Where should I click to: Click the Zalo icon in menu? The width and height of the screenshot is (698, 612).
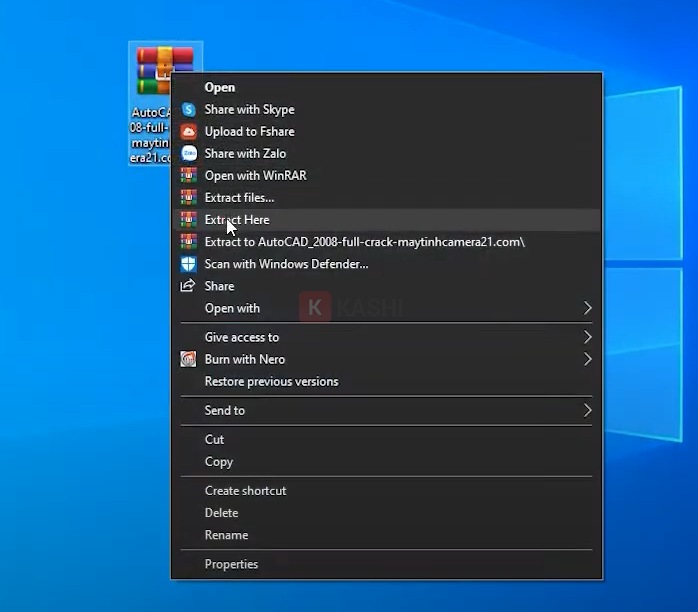(x=189, y=154)
